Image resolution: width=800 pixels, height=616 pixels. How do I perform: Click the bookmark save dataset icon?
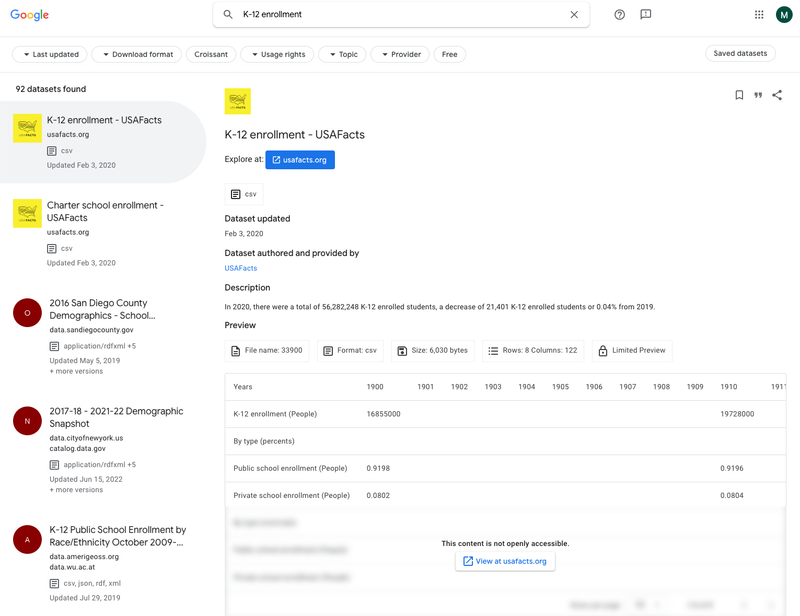point(739,95)
